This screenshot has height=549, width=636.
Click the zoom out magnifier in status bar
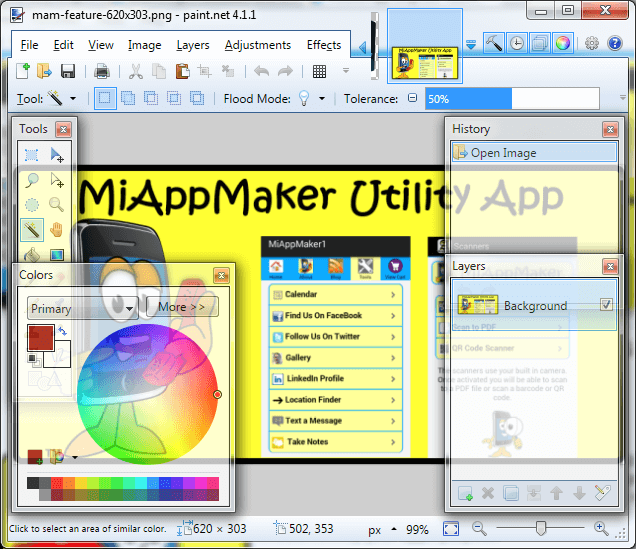479,529
